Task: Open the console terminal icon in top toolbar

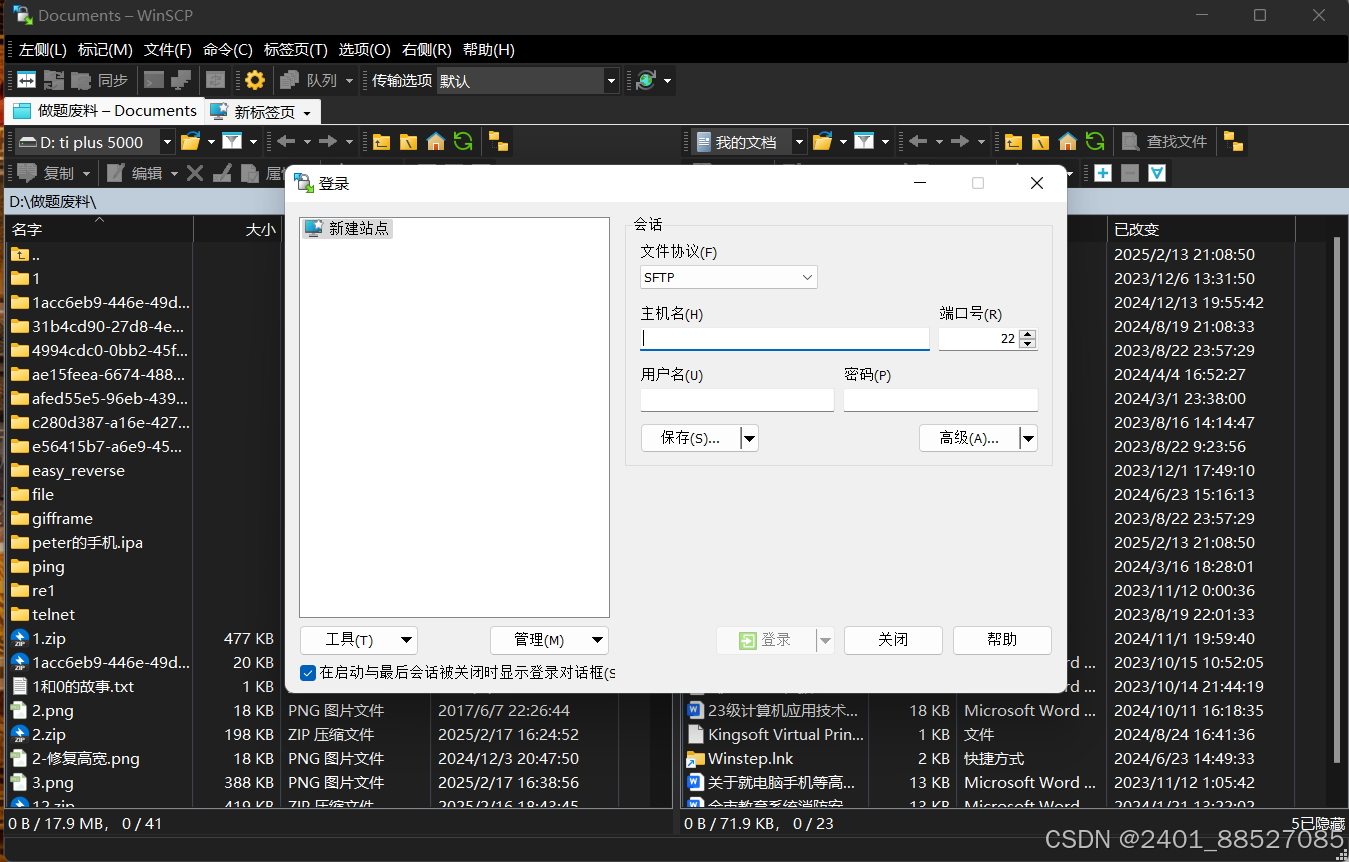Action: click(154, 81)
